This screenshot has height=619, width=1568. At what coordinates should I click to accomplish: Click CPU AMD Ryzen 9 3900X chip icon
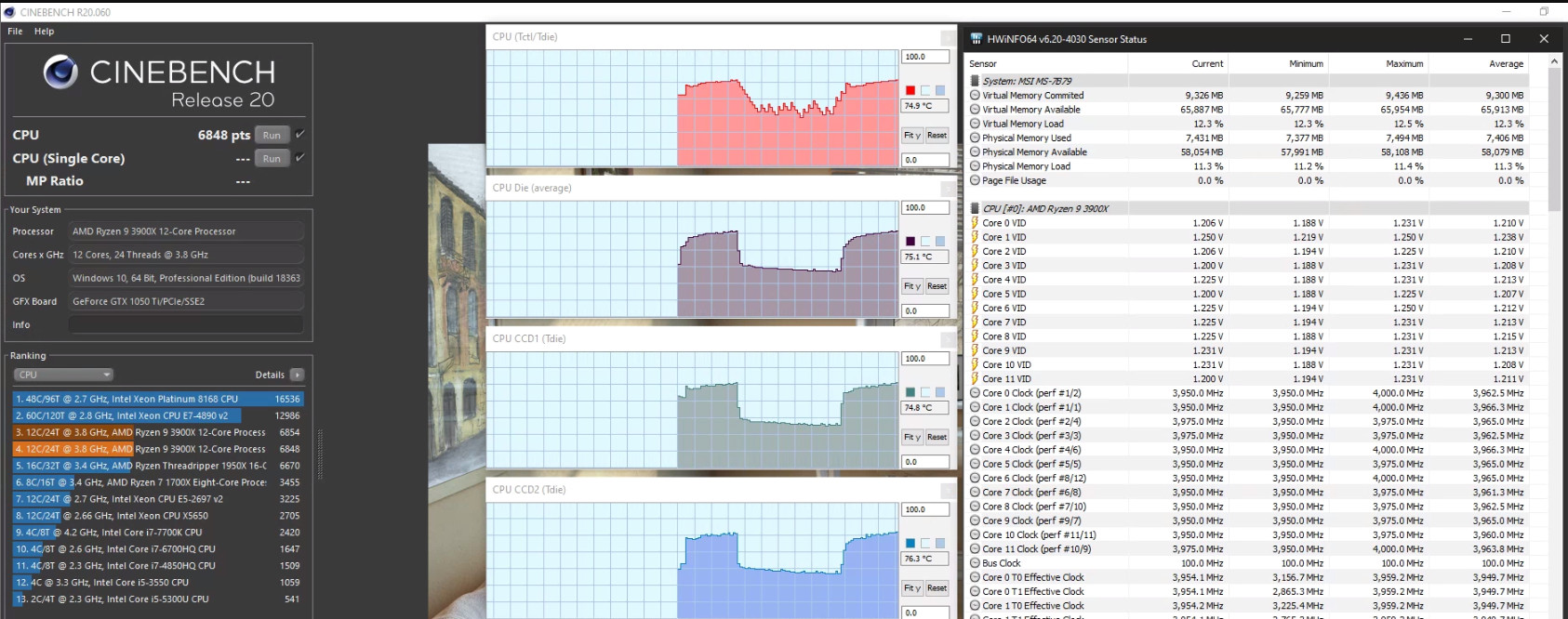point(975,208)
